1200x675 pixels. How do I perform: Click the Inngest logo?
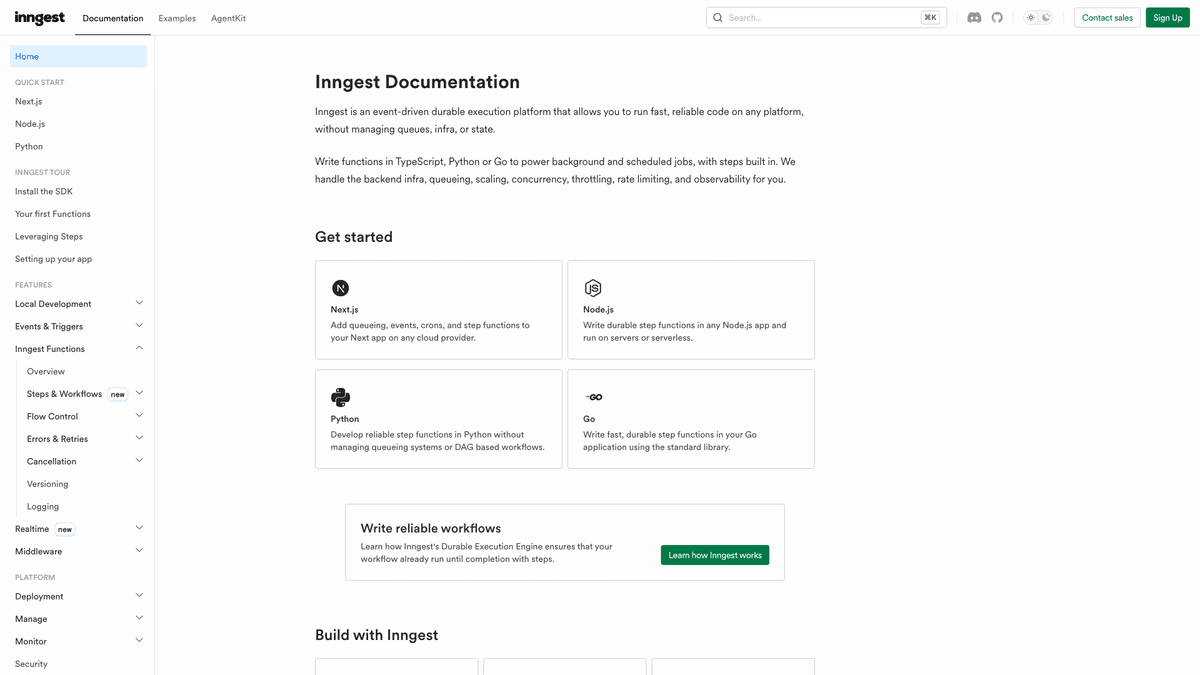(x=40, y=18)
